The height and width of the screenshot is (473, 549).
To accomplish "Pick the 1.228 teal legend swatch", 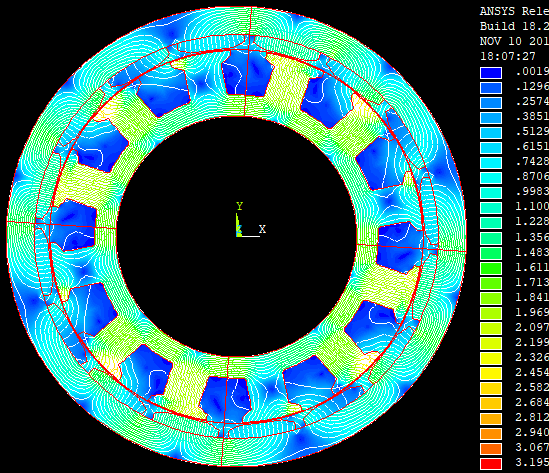I will tap(491, 223).
